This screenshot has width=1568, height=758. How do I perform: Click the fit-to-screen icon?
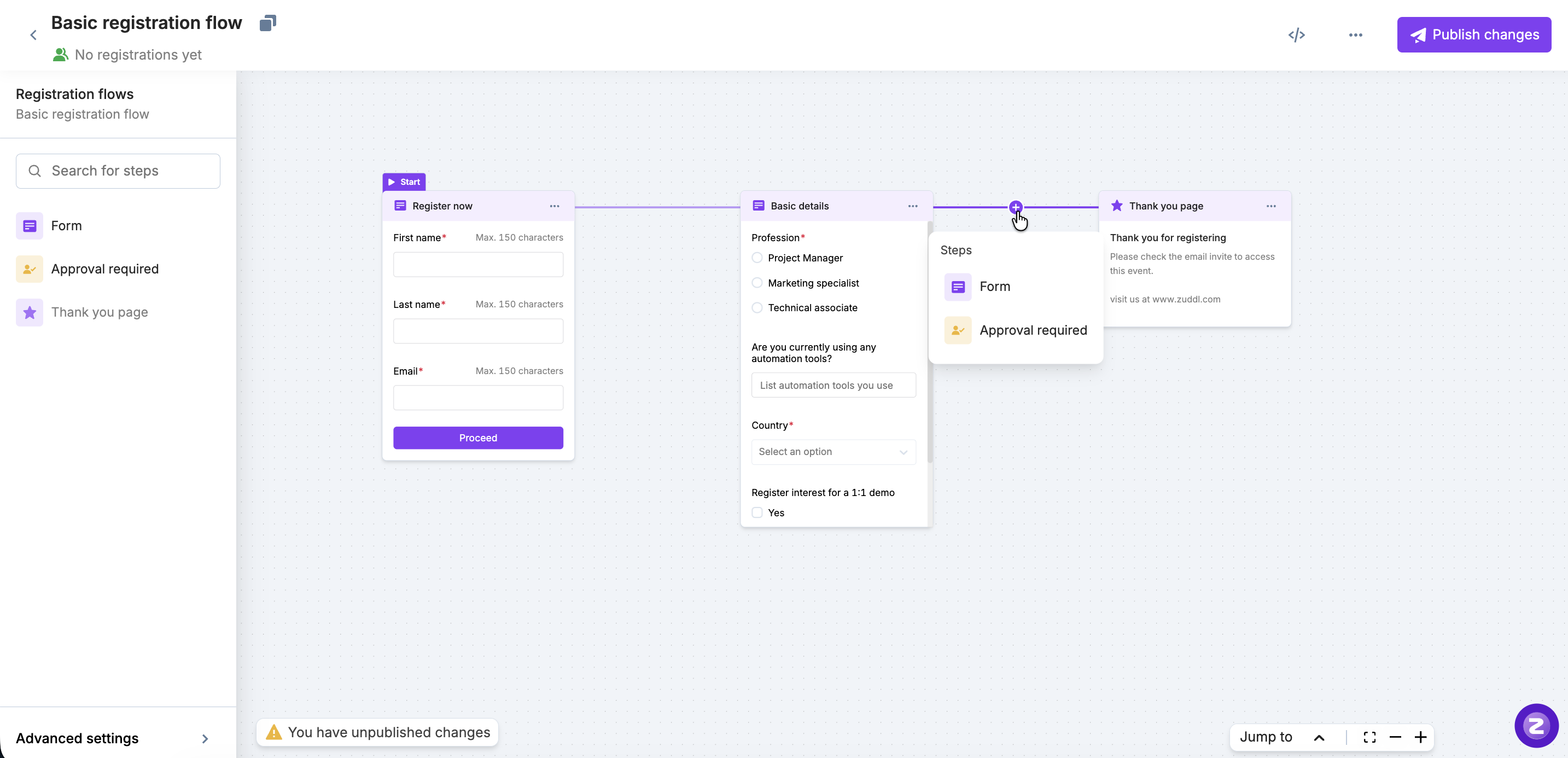coord(1369,737)
